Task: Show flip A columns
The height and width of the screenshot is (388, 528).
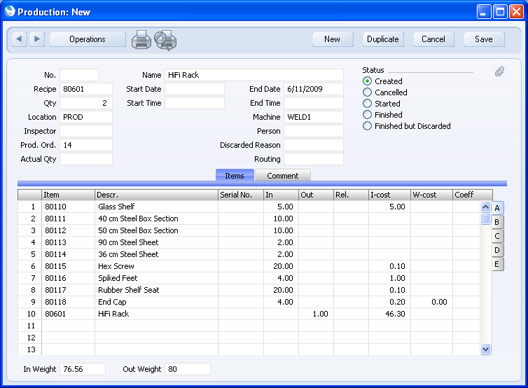Action: (497, 208)
